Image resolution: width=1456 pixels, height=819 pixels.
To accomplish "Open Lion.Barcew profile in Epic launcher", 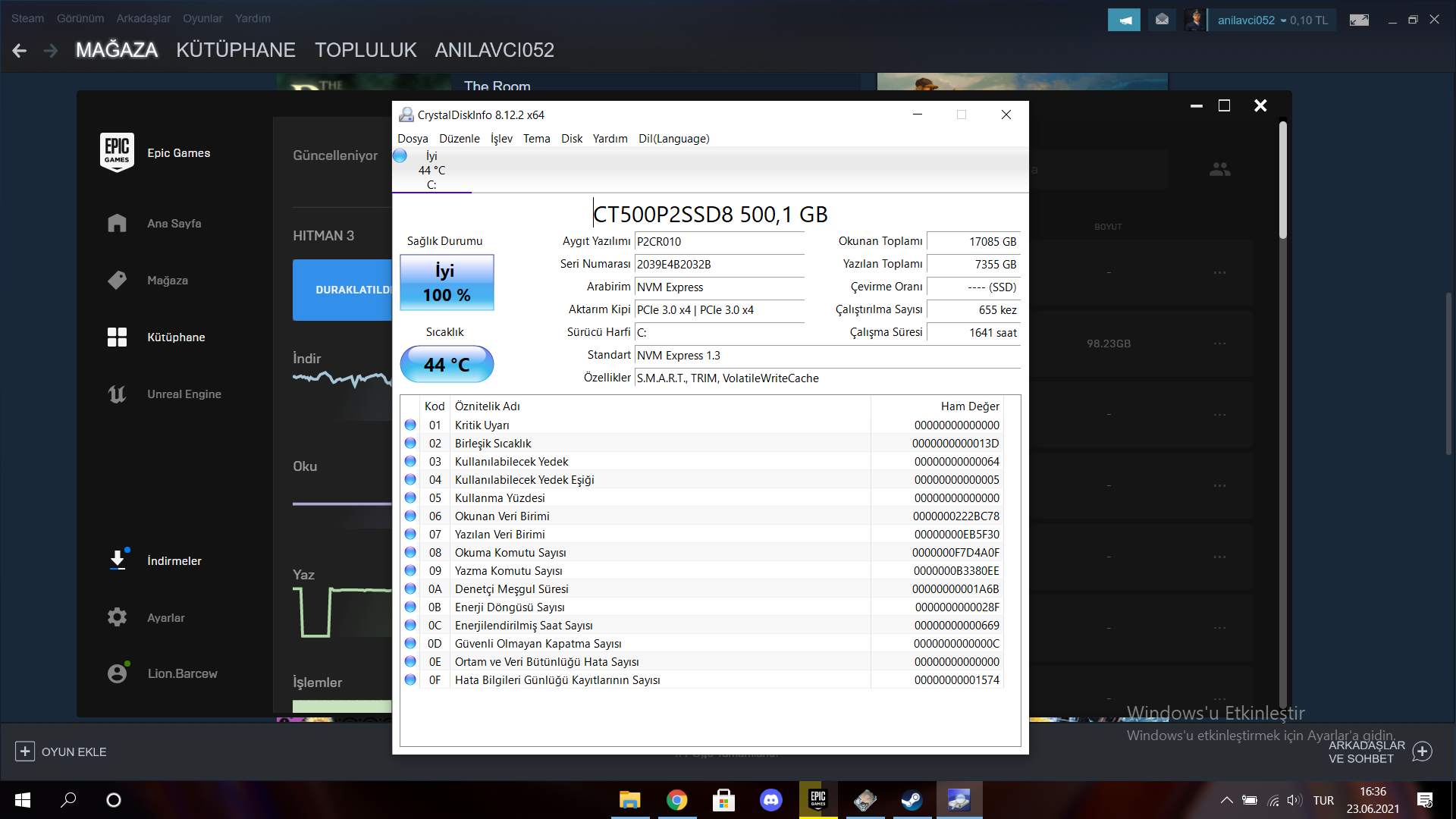I will tap(182, 673).
